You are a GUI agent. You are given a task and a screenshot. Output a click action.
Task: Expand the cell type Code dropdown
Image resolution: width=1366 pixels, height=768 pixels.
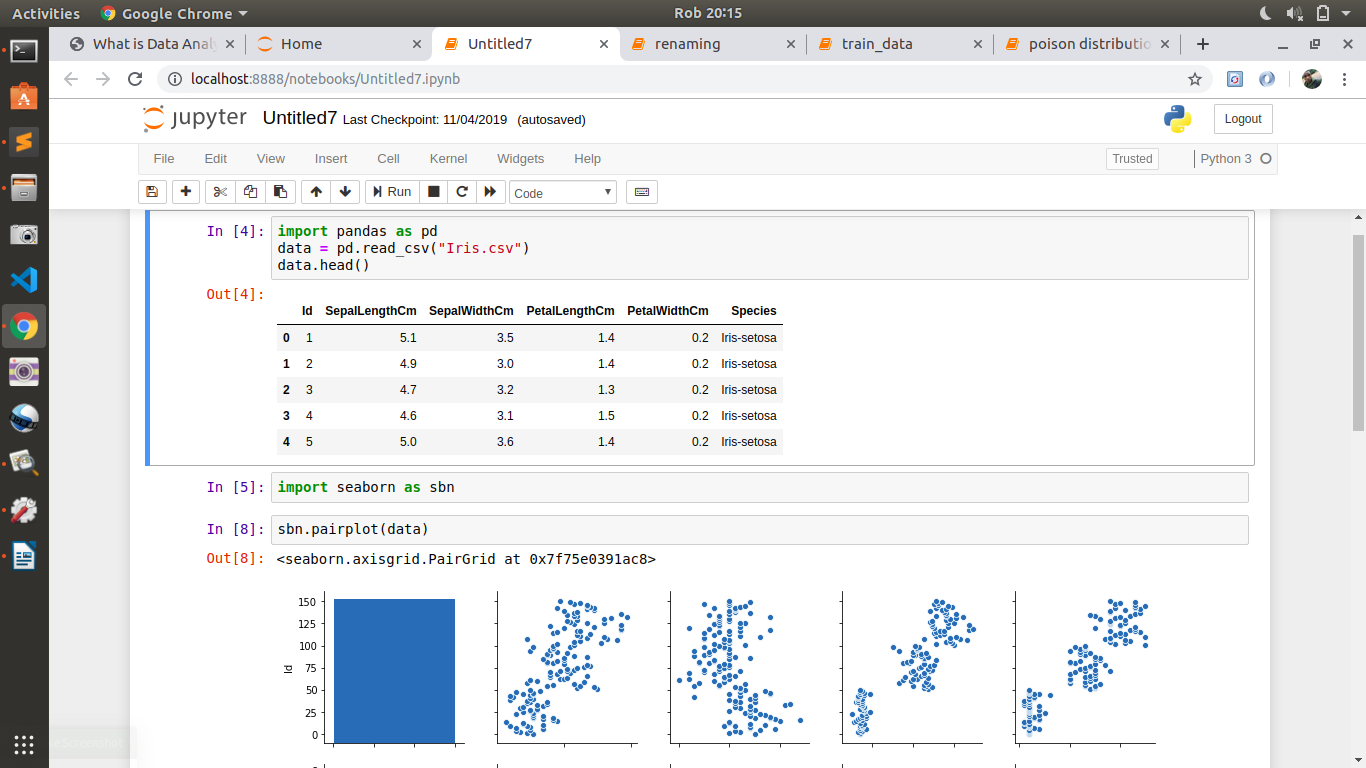562,193
